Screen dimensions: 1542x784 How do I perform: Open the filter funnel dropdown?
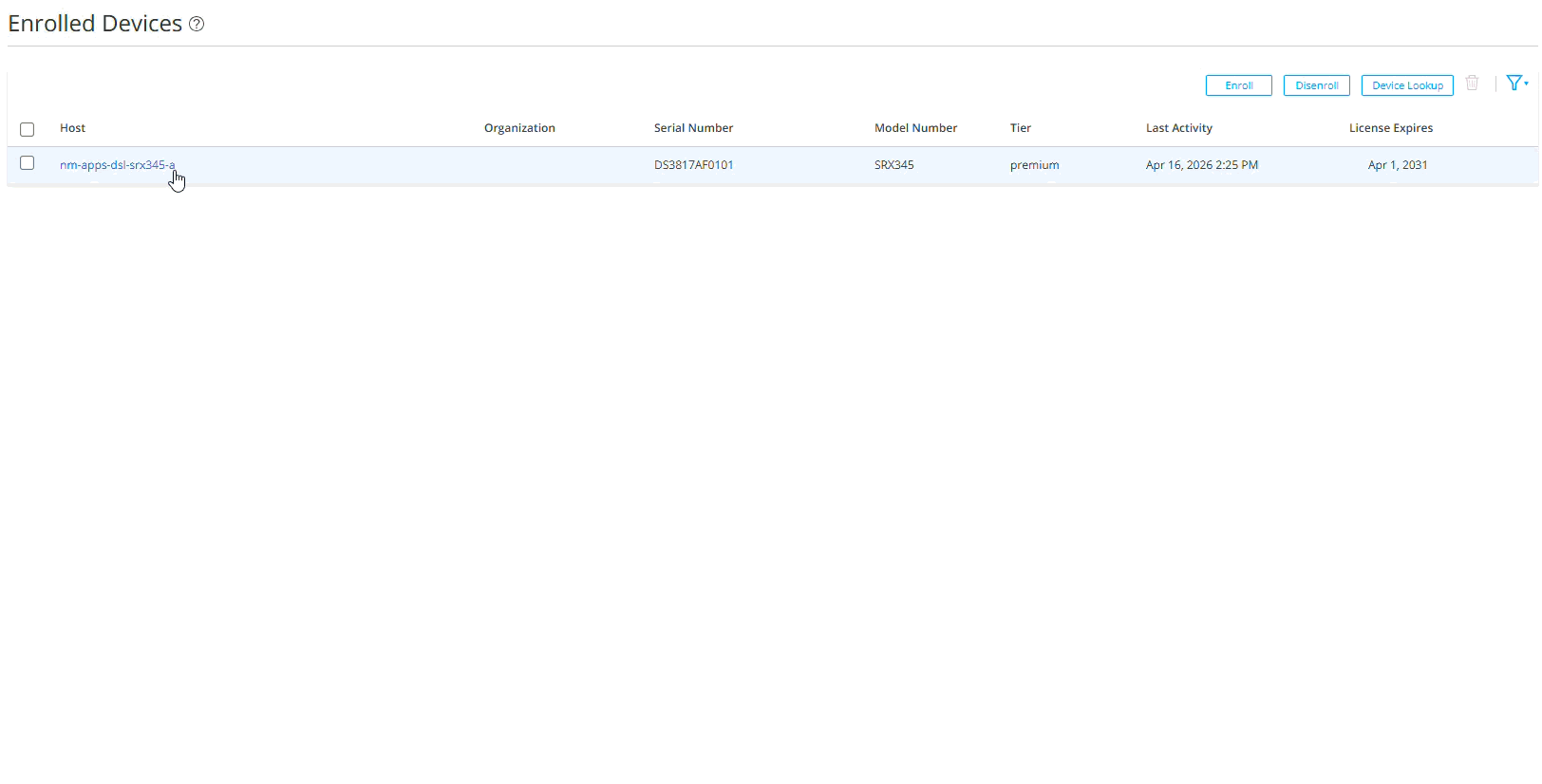1517,84
